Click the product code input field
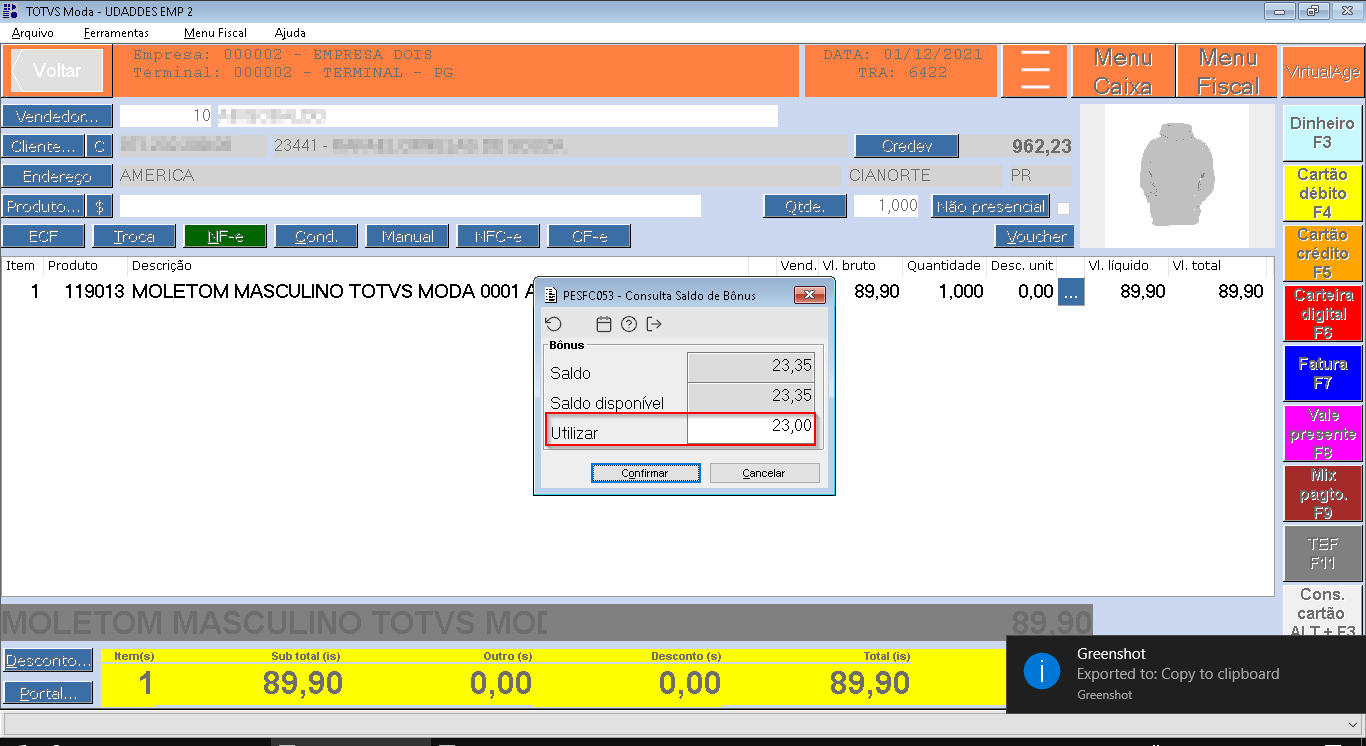The image size is (1366, 746). click(410, 206)
